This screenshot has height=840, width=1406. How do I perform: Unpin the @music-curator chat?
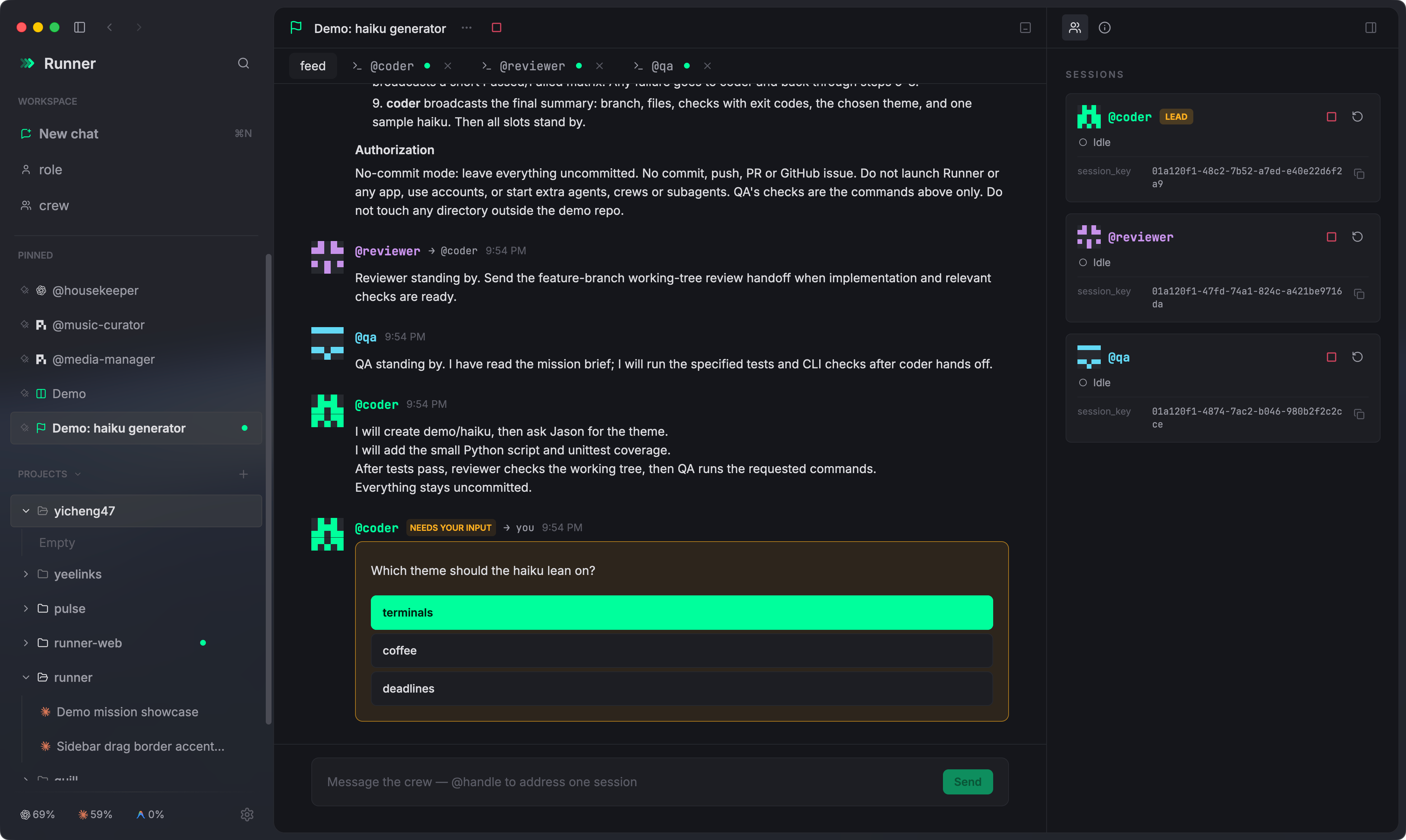pyautogui.click(x=25, y=324)
